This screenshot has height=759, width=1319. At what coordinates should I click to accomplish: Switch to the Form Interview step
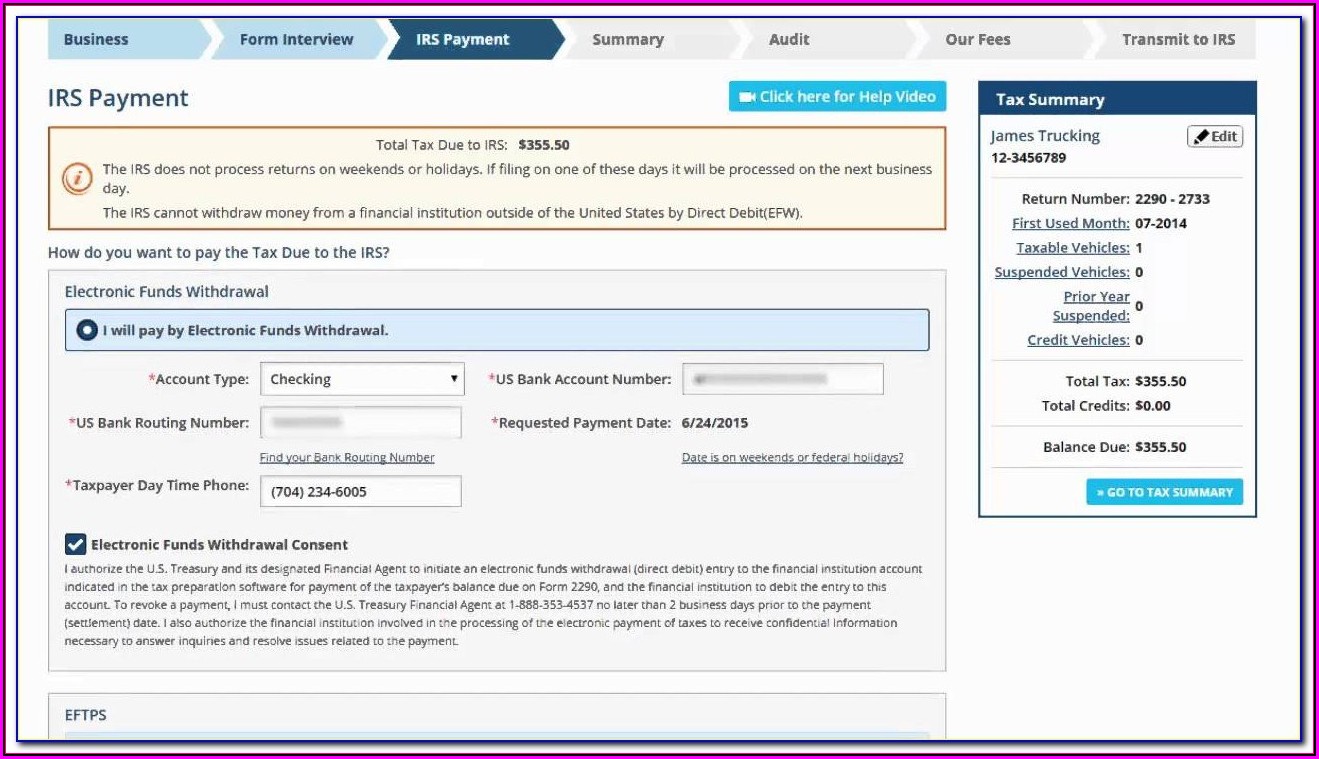(x=296, y=40)
